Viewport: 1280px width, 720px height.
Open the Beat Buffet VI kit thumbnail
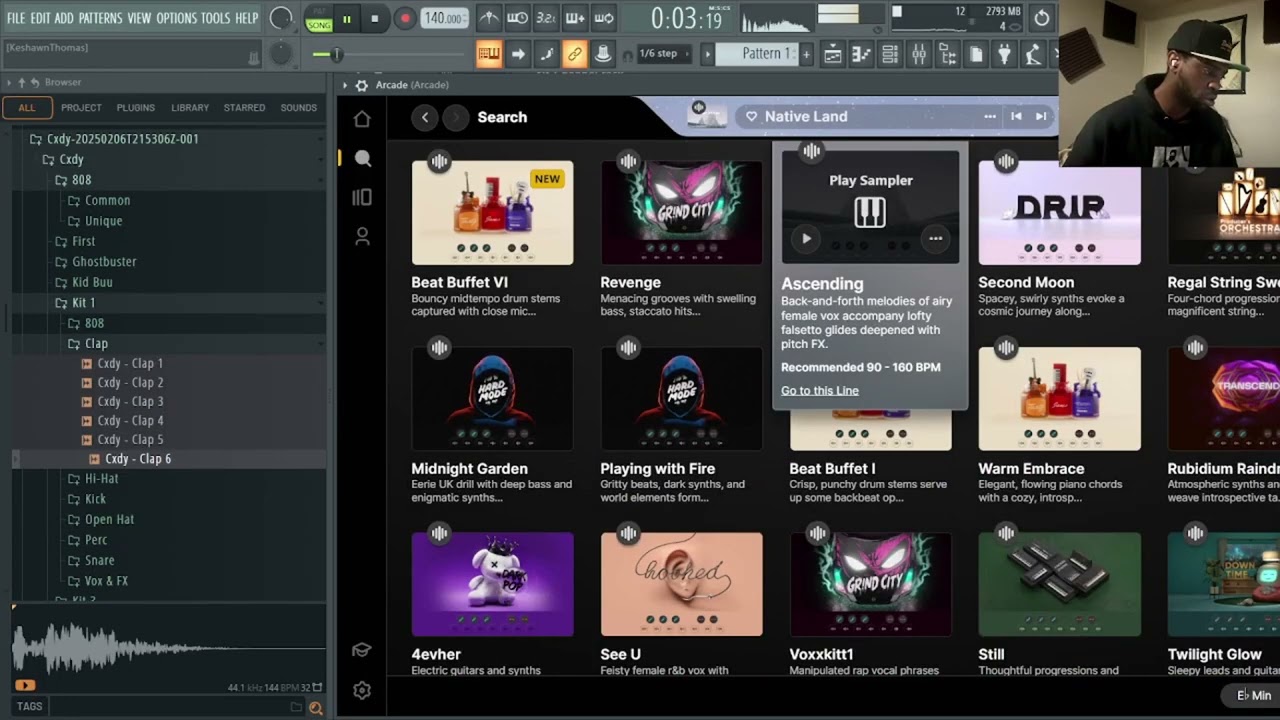coord(492,212)
